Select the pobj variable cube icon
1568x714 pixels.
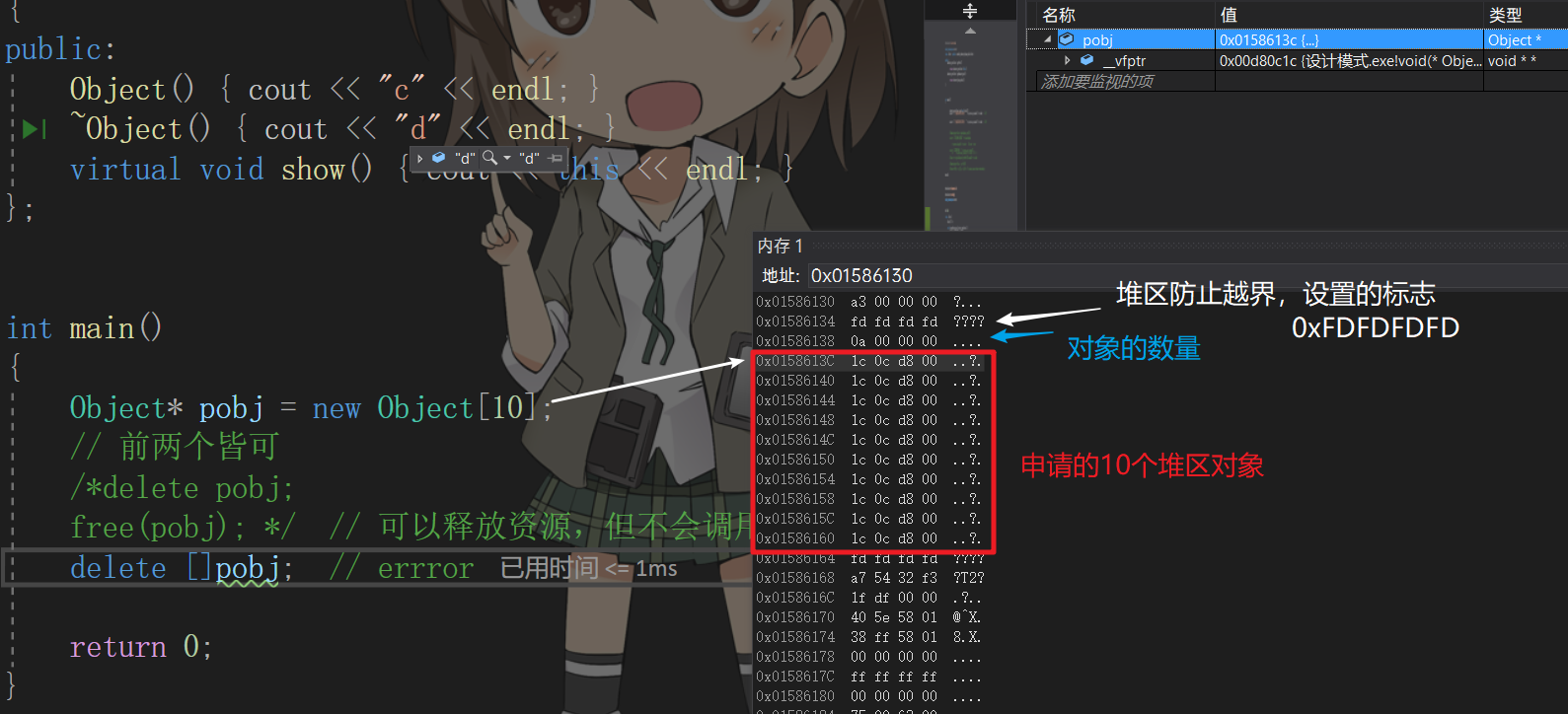point(1067,40)
